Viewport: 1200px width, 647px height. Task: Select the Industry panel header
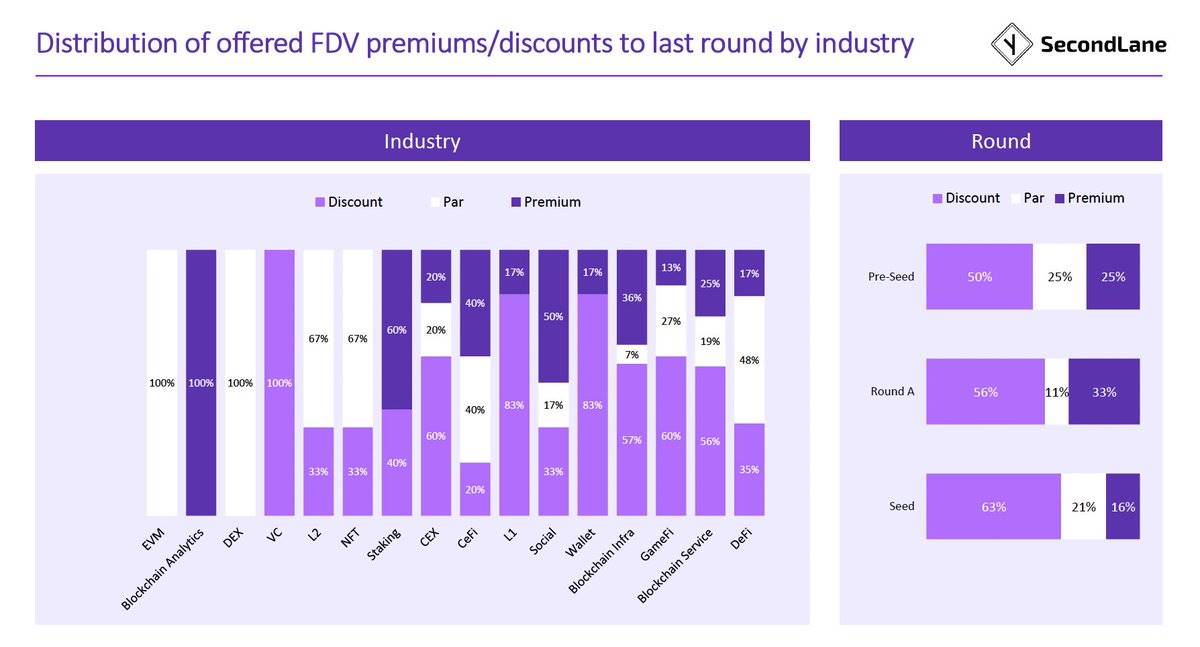click(x=422, y=141)
